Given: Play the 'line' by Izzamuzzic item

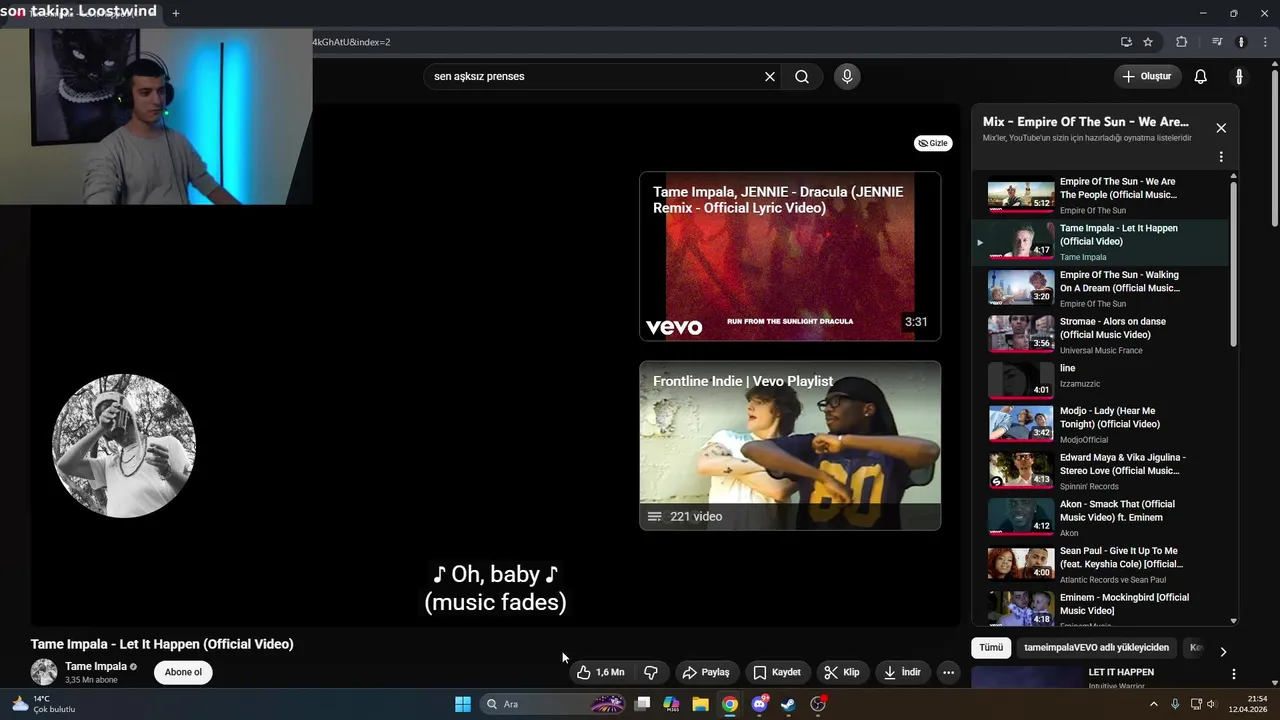Looking at the screenshot, I should point(1100,380).
